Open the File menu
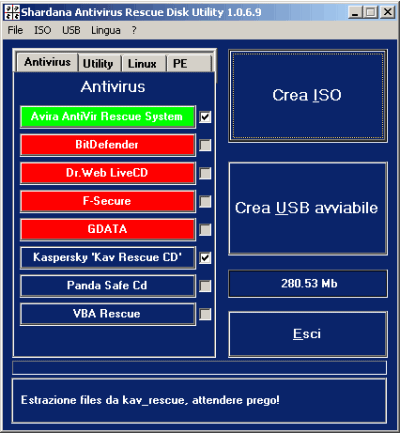400x433 pixels. tap(15, 30)
